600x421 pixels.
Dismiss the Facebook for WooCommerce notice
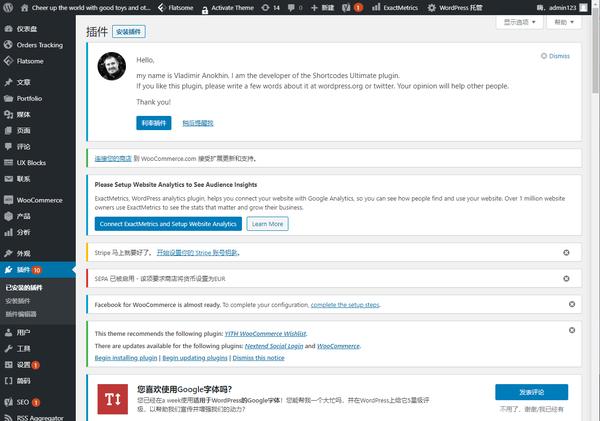tap(572, 304)
